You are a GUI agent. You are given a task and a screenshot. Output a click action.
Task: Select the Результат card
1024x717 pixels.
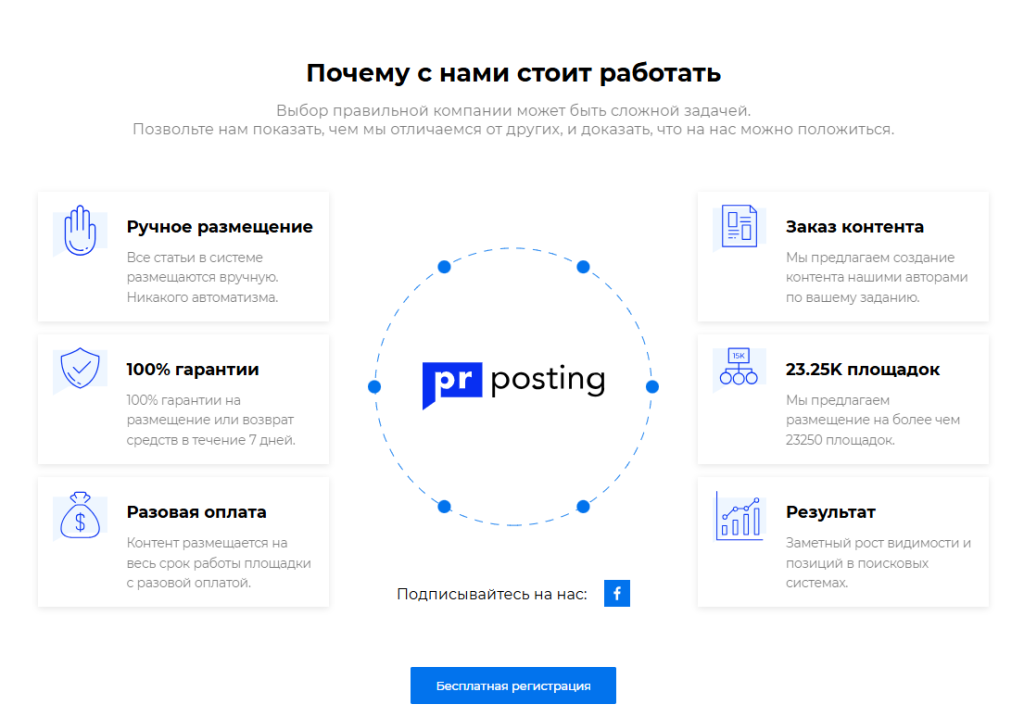pos(843,542)
